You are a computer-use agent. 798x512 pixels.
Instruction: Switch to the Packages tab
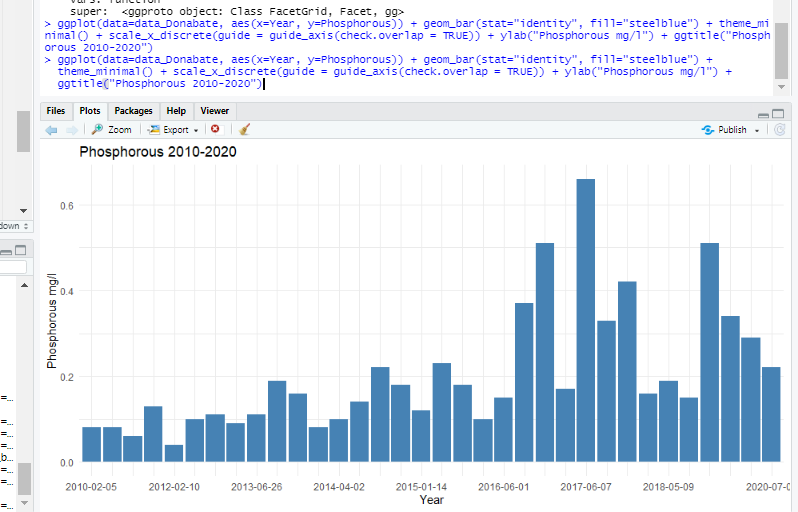(133, 111)
